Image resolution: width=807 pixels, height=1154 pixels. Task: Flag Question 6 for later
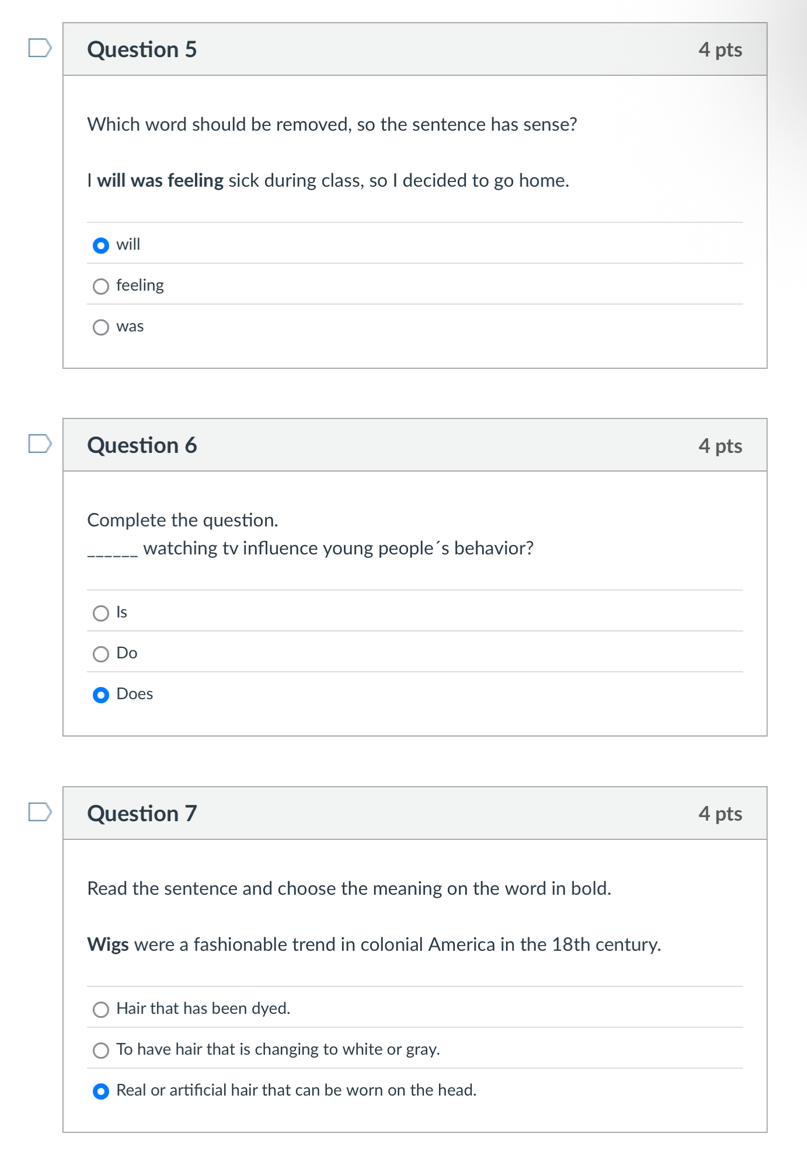40,445
